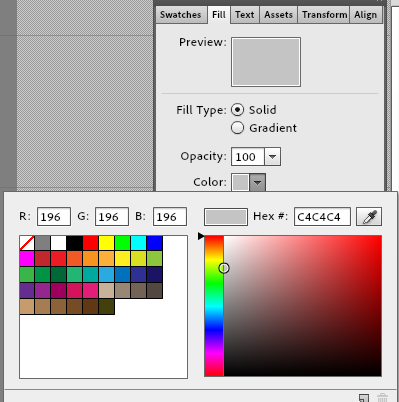Image resolution: width=399 pixels, height=402 pixels.
Task: Click the large Preview fill box
Action: click(x=266, y=62)
